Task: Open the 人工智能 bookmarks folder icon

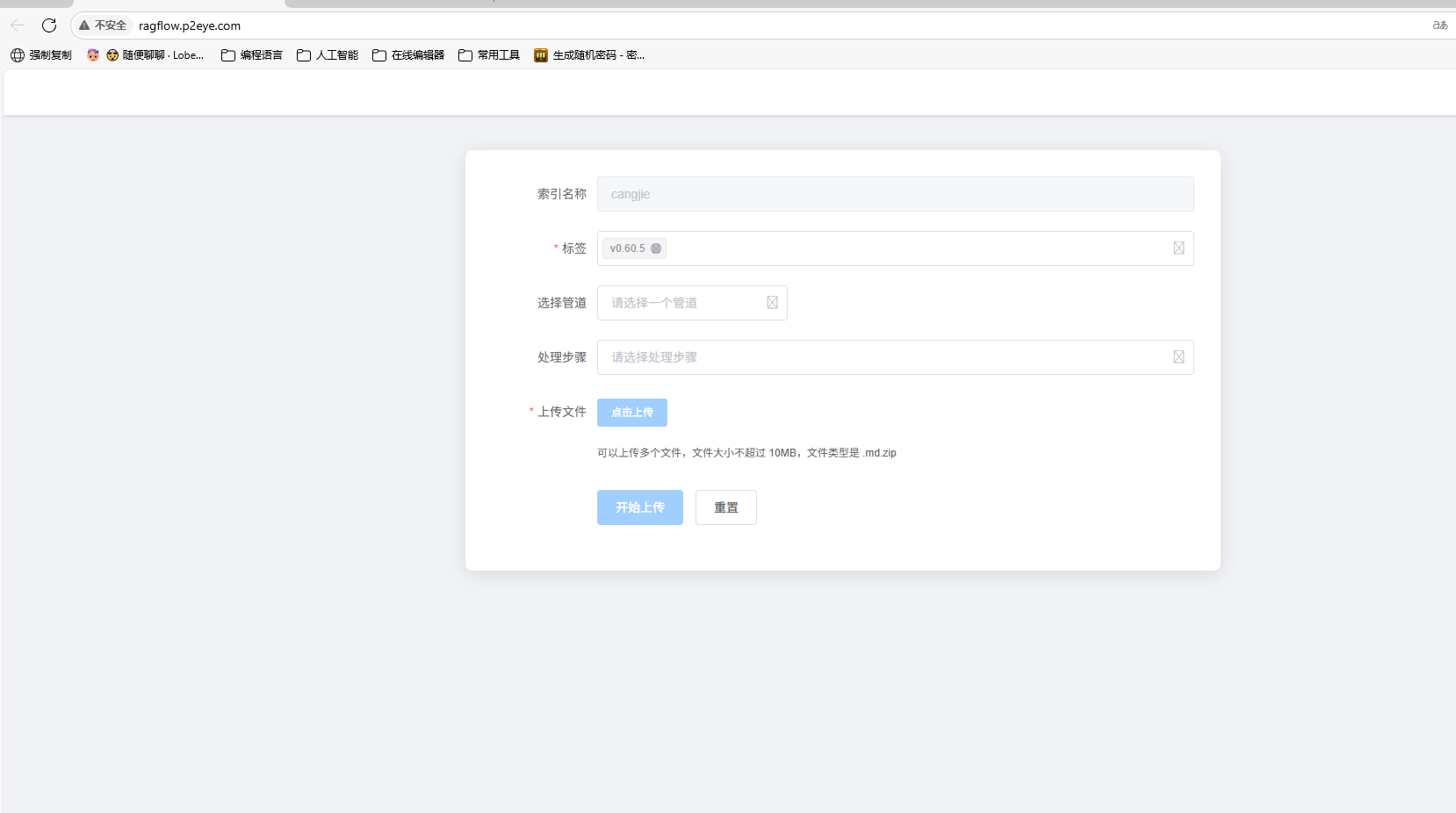Action: pos(303,54)
